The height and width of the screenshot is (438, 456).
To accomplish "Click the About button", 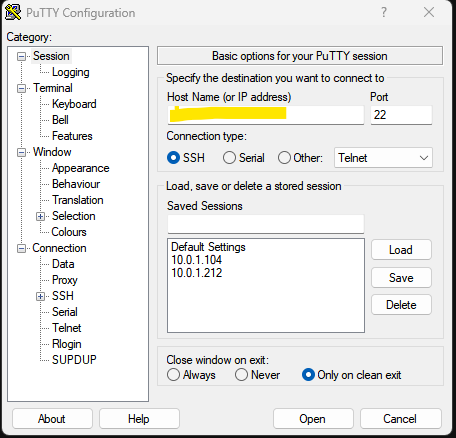I will tap(52, 419).
